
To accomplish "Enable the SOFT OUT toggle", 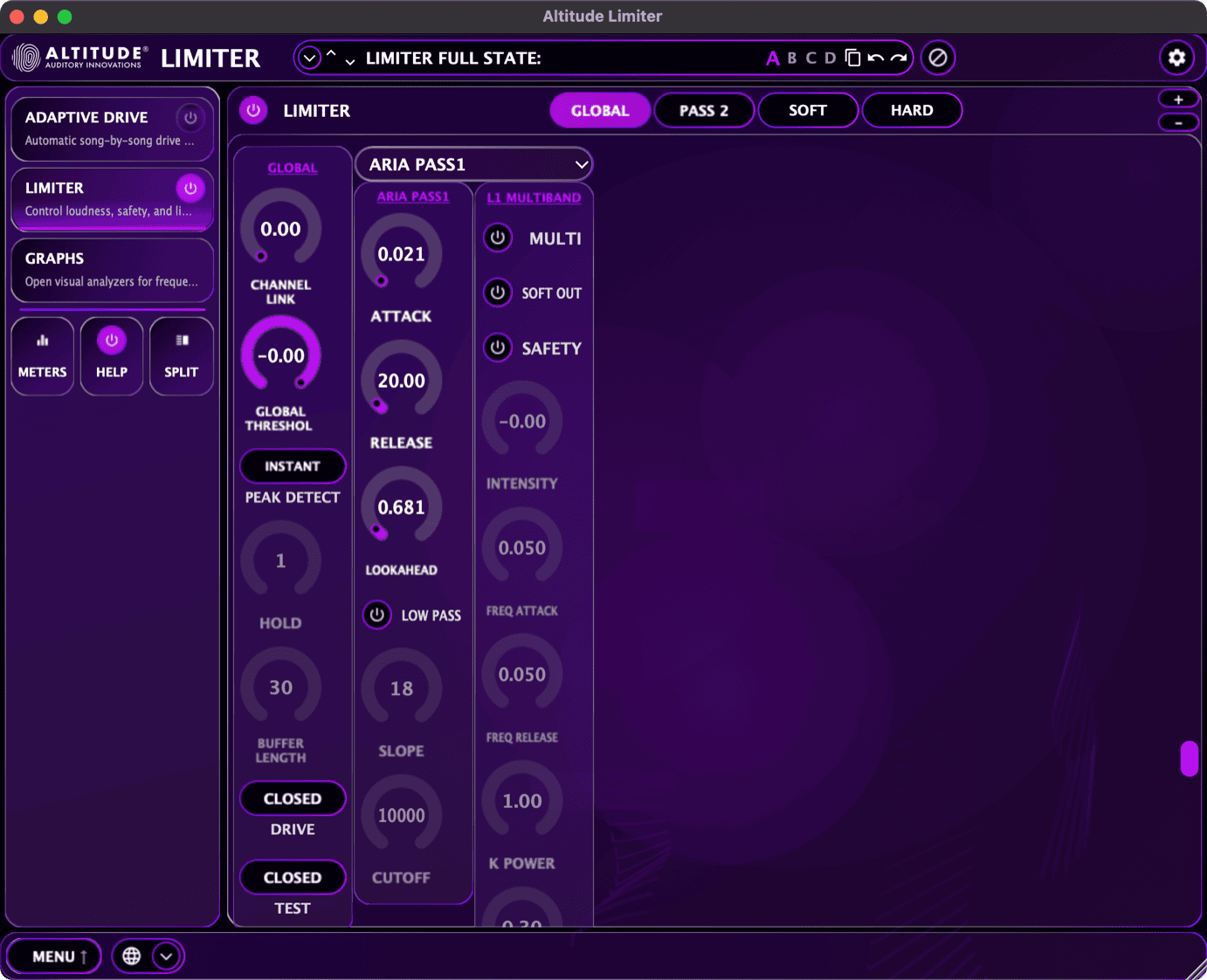I will pyautogui.click(x=498, y=293).
